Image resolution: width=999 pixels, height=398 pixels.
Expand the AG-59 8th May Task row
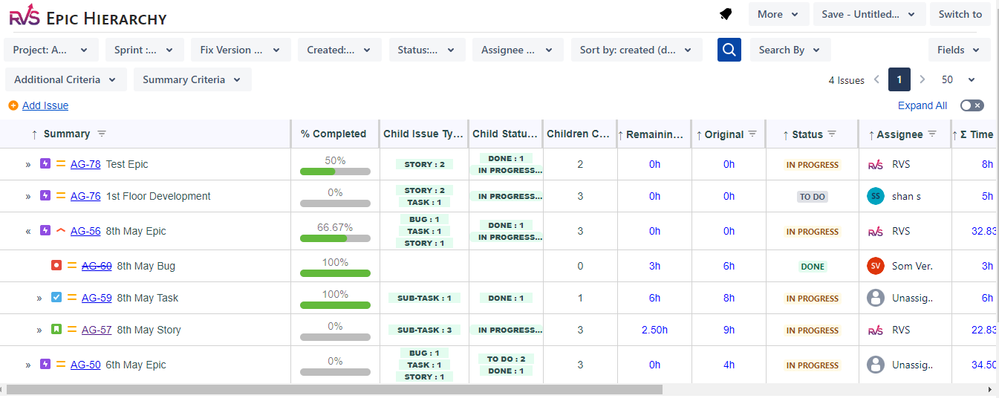tap(39, 298)
